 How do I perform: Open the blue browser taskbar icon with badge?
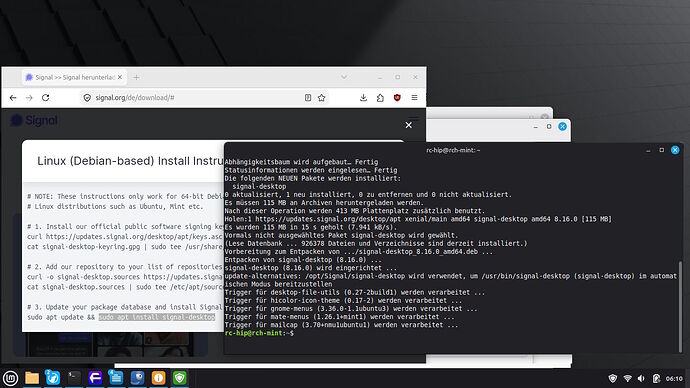53,378
